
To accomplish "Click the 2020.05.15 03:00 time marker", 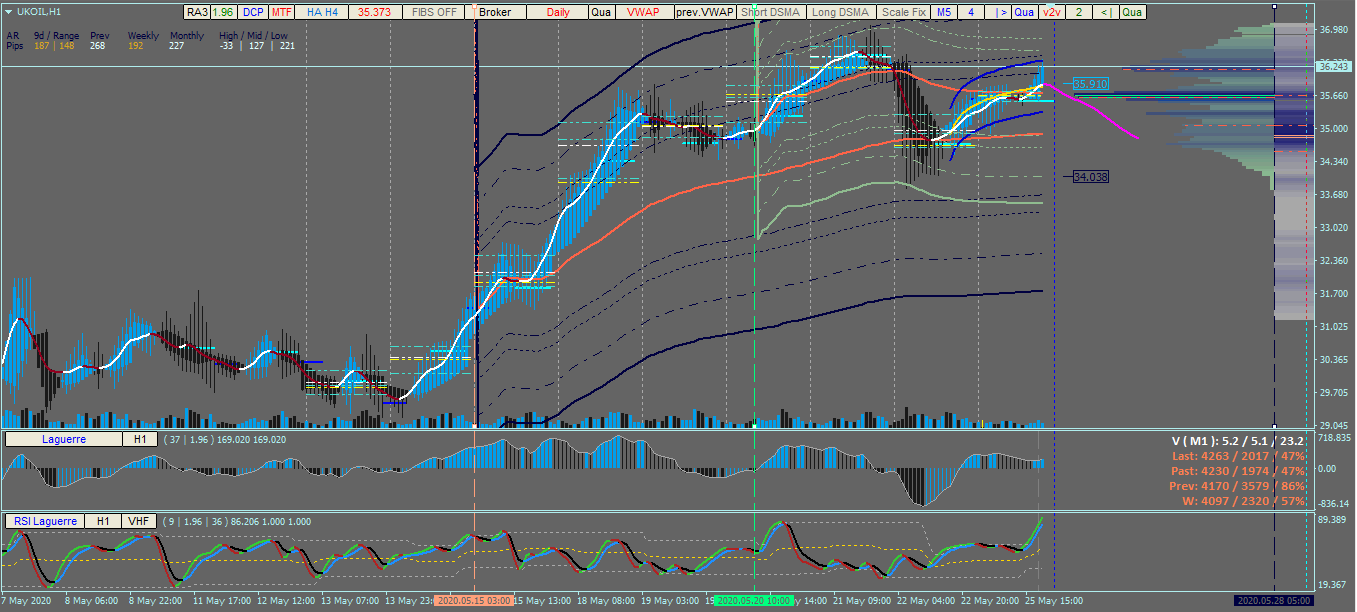I will tap(474, 601).
